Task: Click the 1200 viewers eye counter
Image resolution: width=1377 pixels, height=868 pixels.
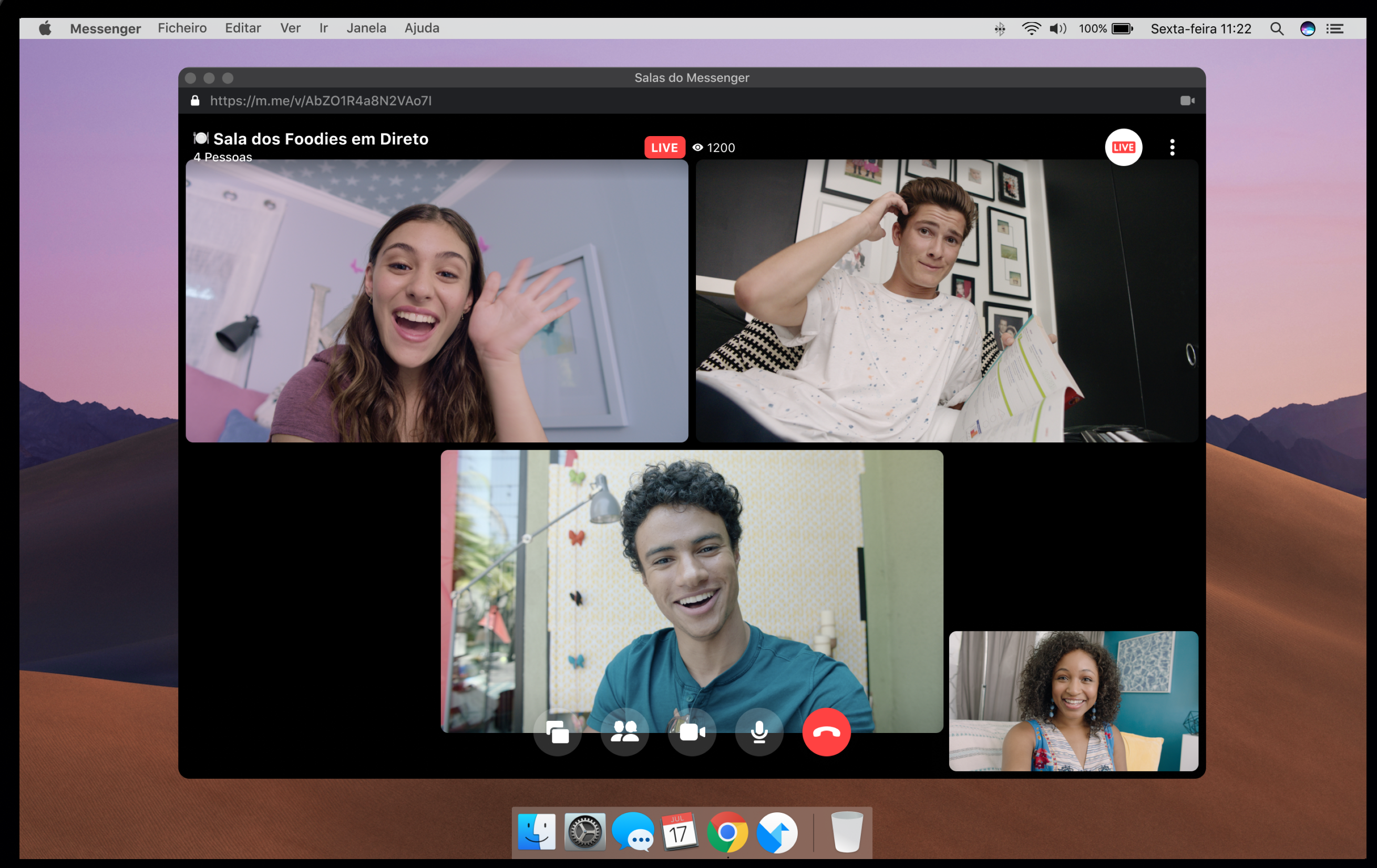Action: tap(714, 148)
